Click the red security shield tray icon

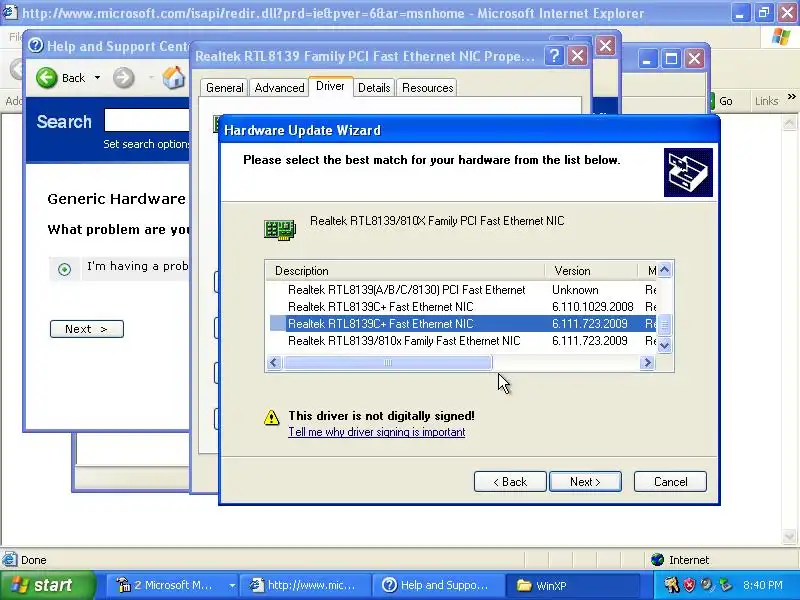click(x=689, y=585)
